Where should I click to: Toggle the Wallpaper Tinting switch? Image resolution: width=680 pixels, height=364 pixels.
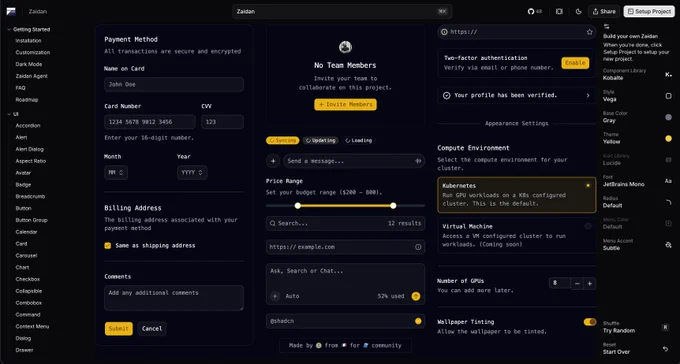coord(590,322)
